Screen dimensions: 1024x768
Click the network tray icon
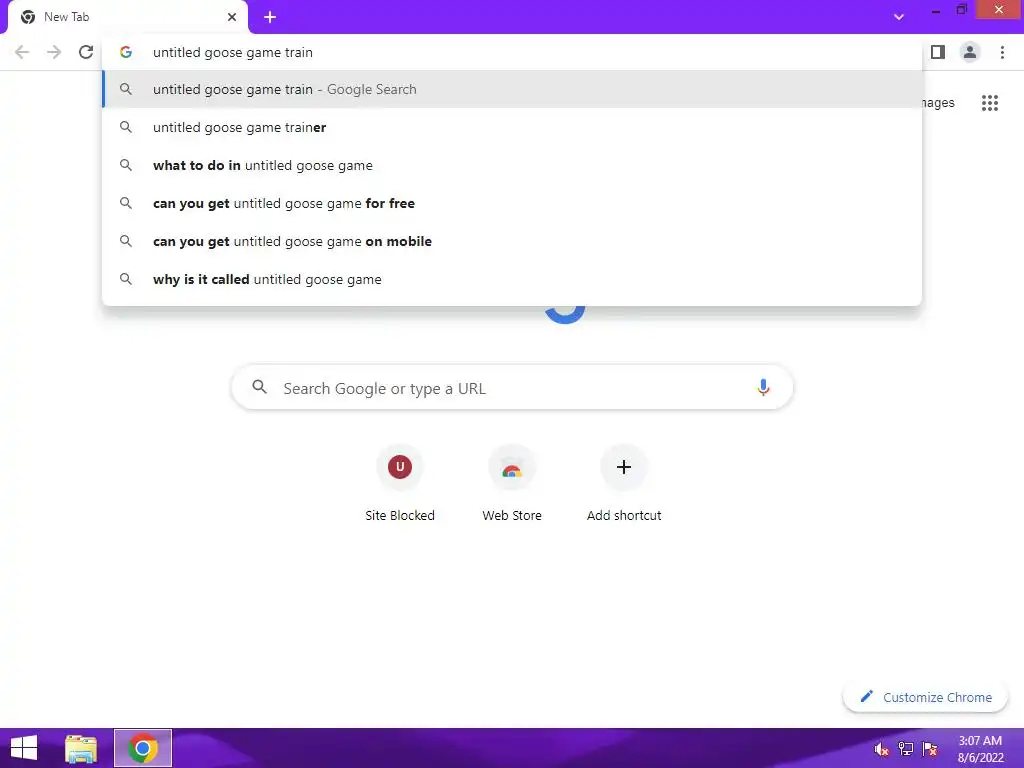(x=906, y=749)
